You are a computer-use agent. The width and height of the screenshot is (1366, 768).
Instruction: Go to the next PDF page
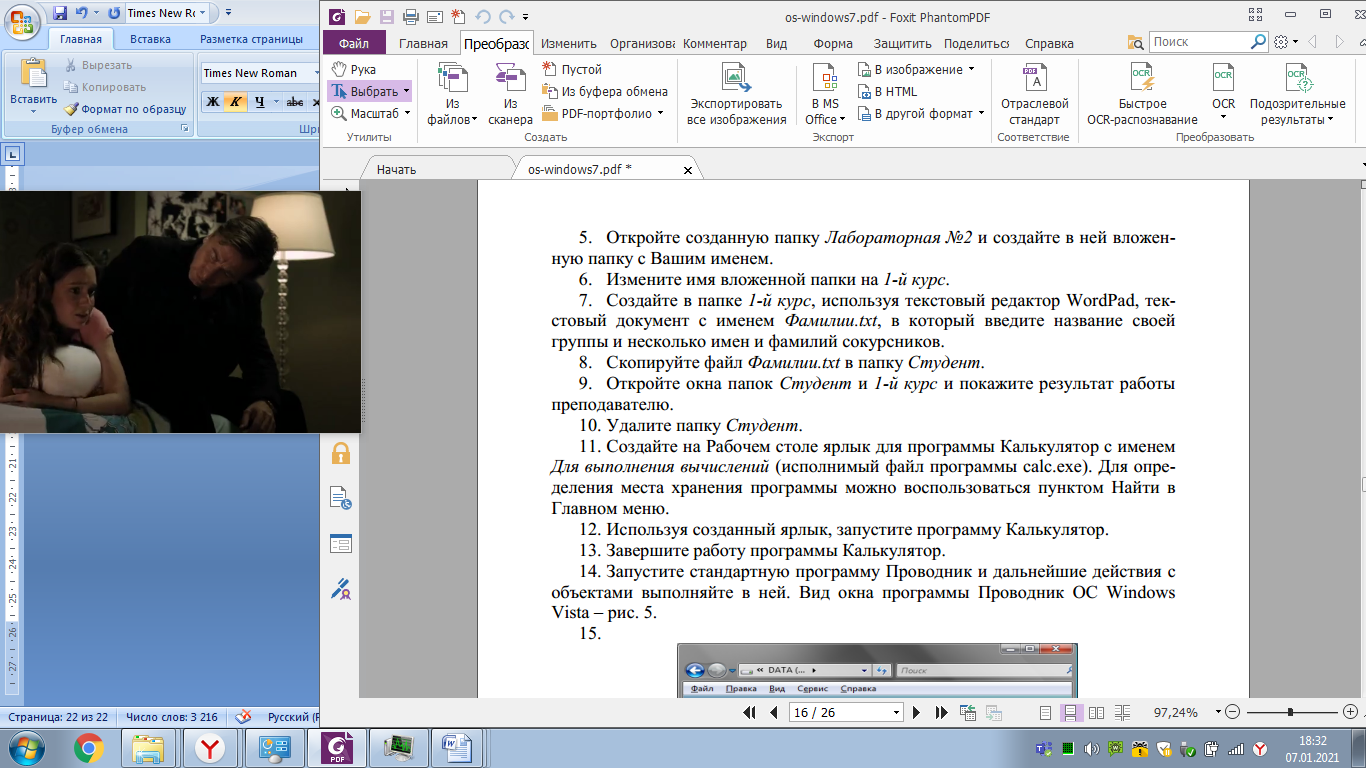tap(916, 713)
